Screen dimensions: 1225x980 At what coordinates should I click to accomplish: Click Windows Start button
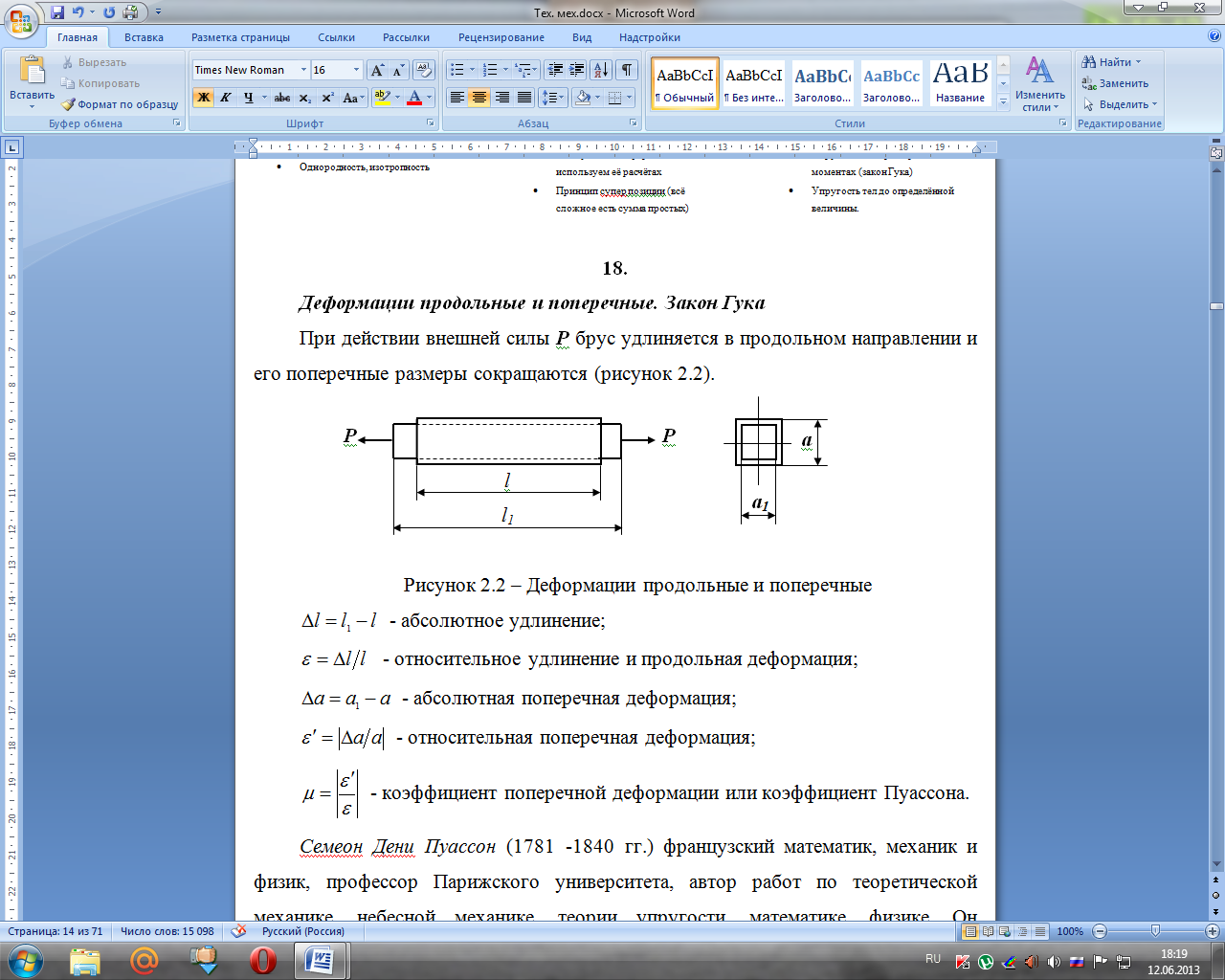(x=25, y=960)
